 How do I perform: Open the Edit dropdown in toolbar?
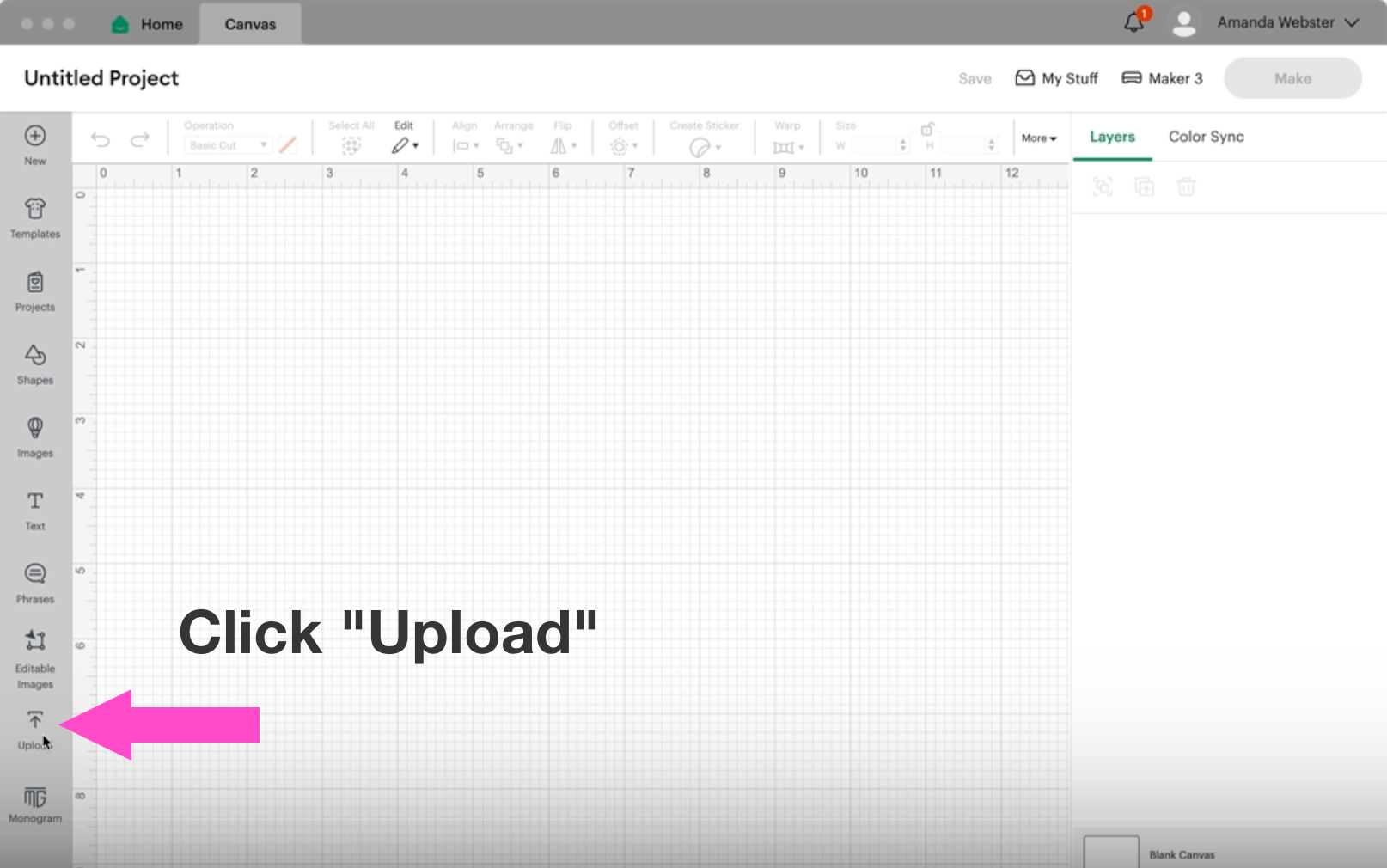pos(405,145)
